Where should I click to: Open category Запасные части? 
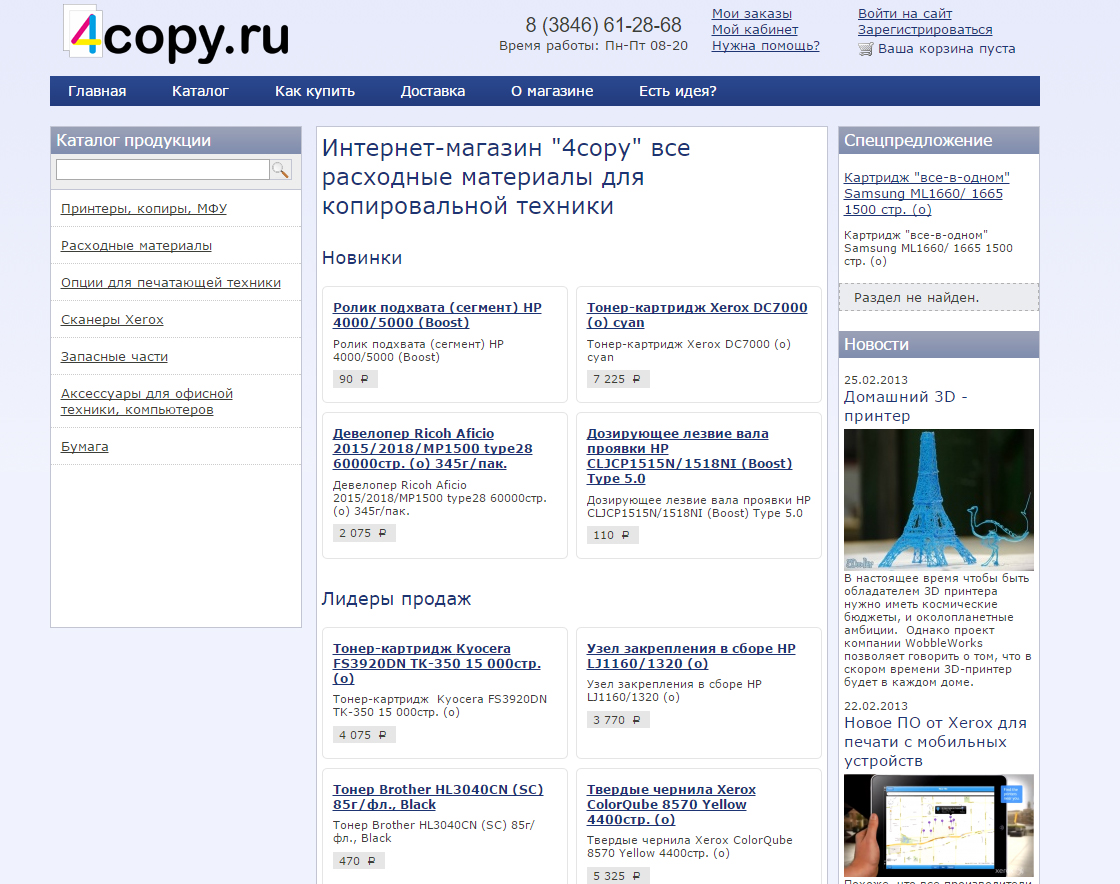click(x=114, y=356)
